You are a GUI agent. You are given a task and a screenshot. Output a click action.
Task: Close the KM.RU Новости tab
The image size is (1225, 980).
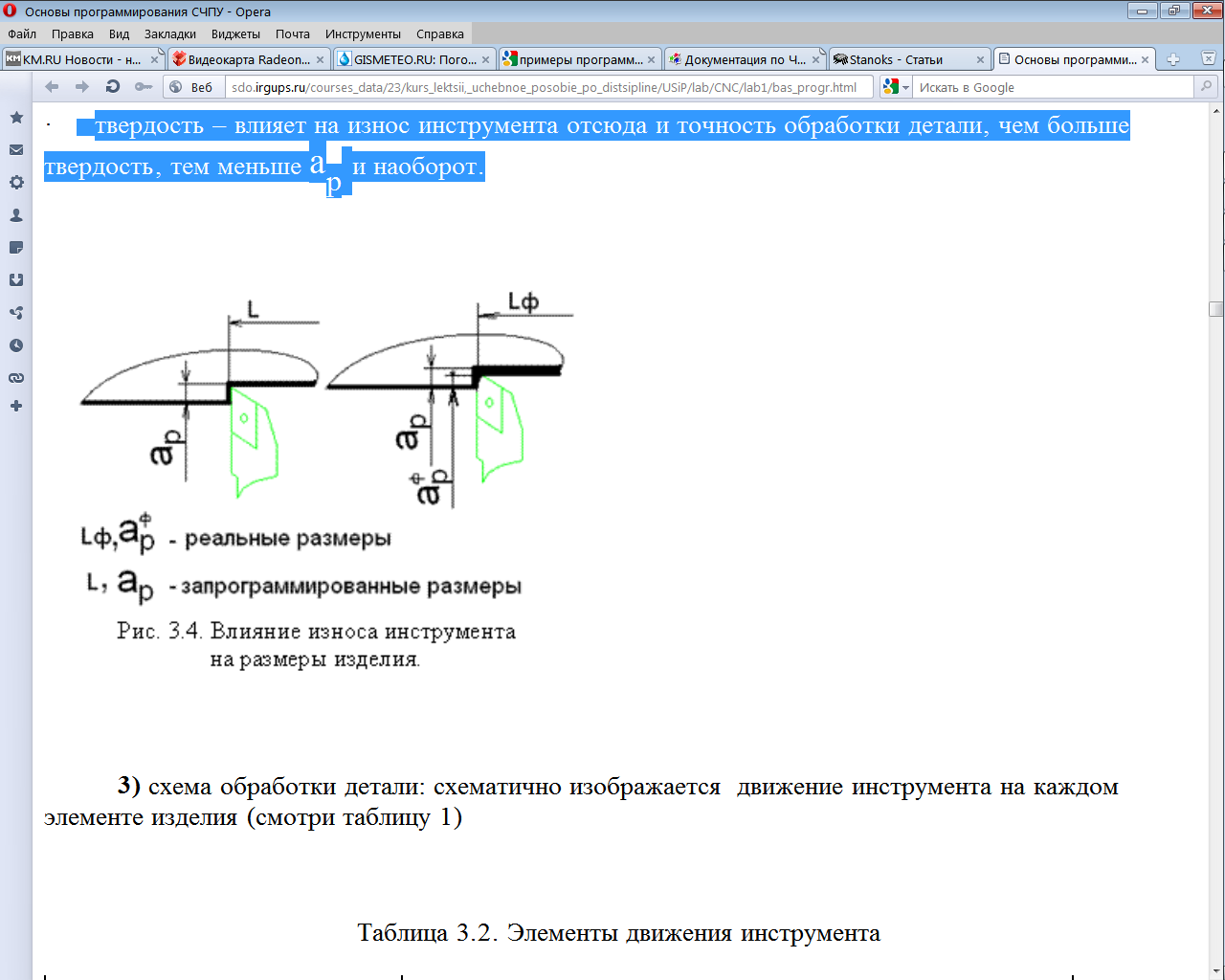[155, 59]
